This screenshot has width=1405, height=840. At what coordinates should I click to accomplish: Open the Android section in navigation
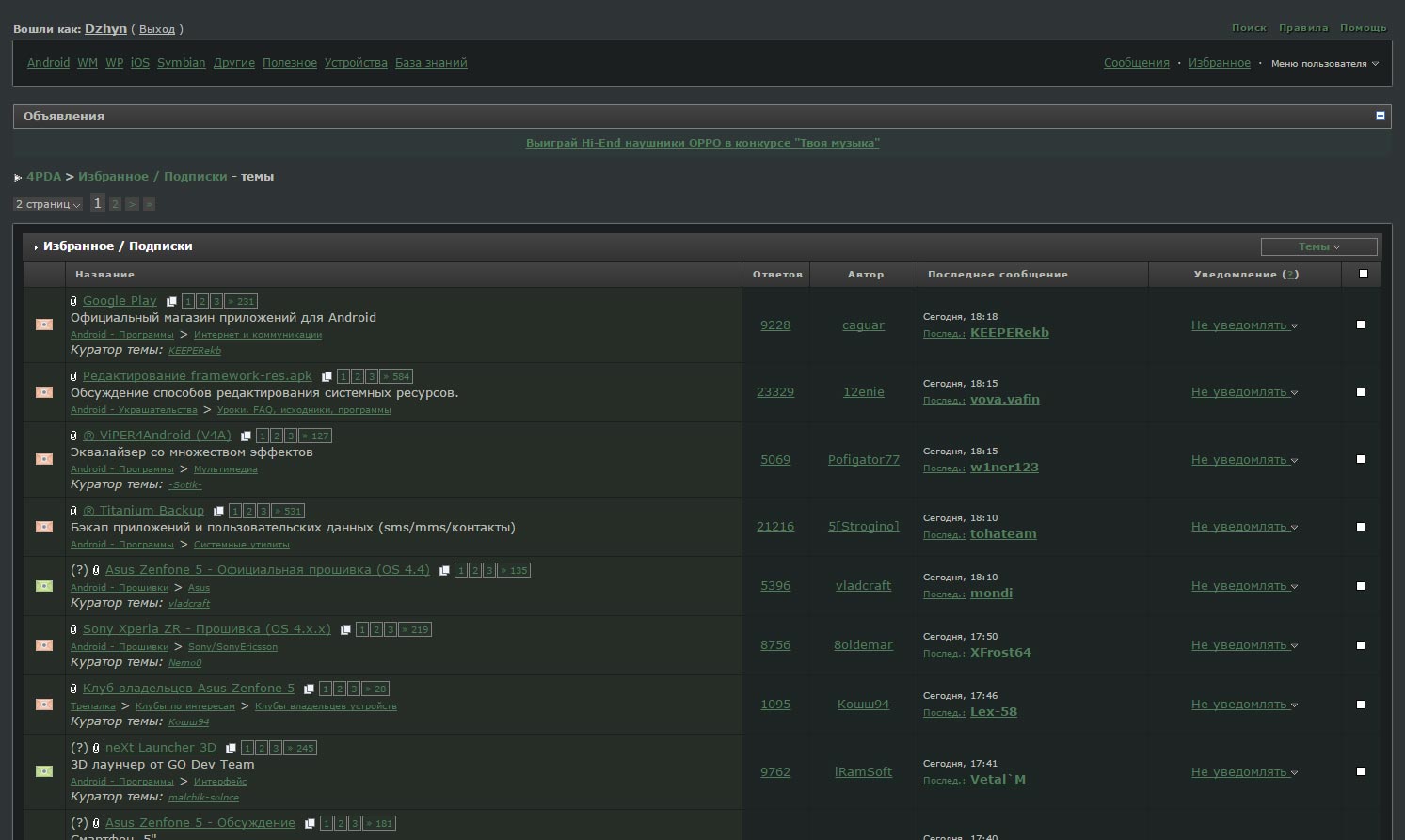point(48,63)
